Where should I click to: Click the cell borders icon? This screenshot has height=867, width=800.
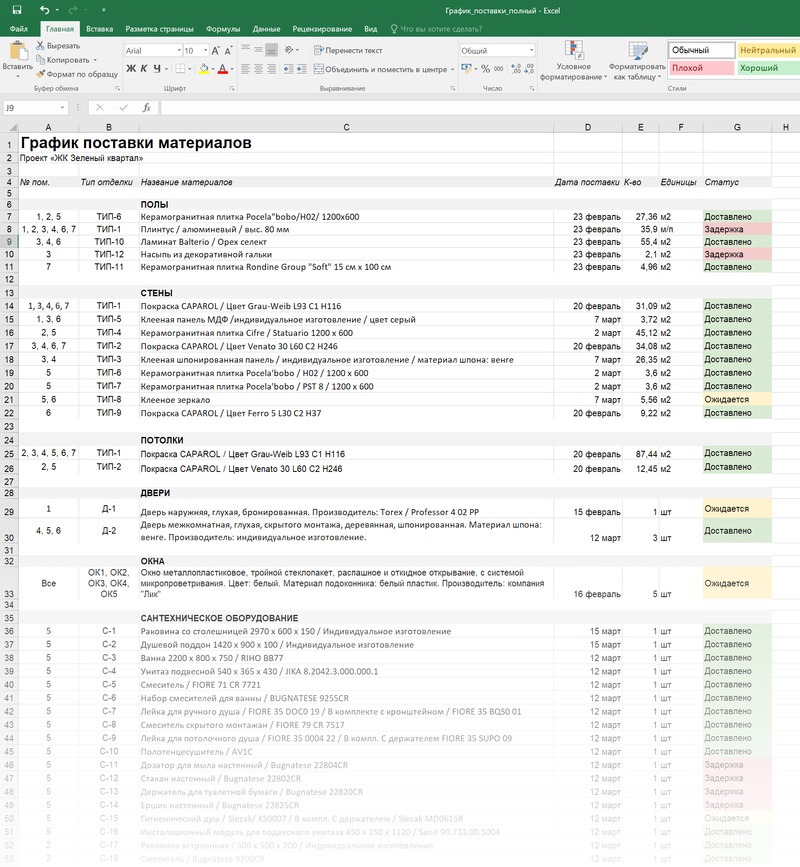180,69
